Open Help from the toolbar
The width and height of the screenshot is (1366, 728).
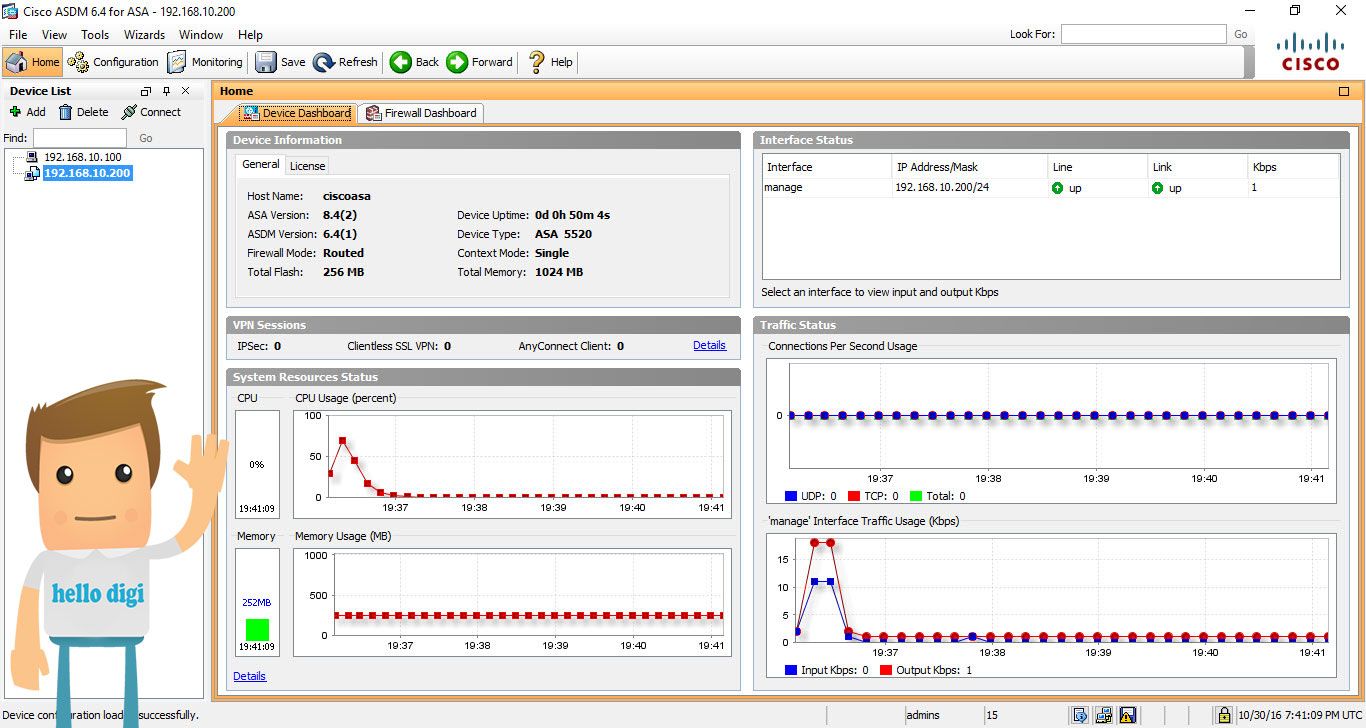pyautogui.click(x=550, y=62)
